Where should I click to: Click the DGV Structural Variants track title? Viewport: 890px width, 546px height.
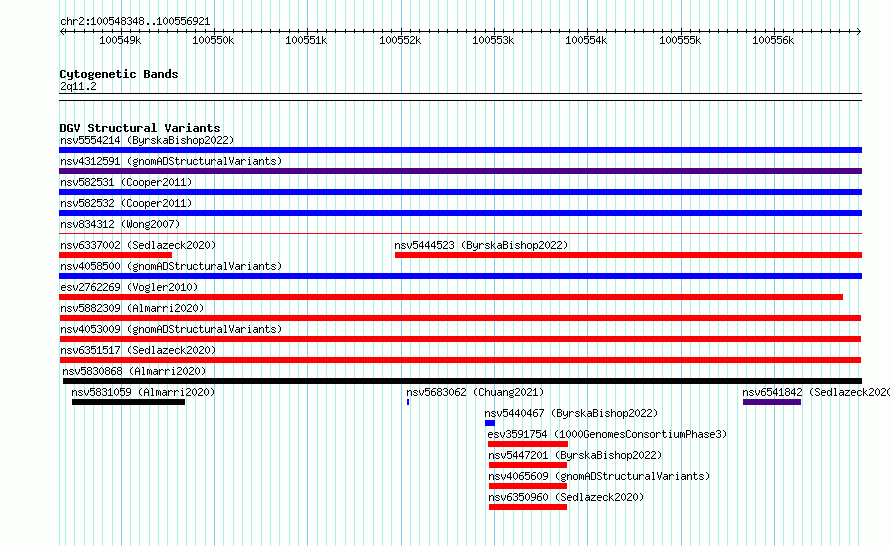click(140, 128)
